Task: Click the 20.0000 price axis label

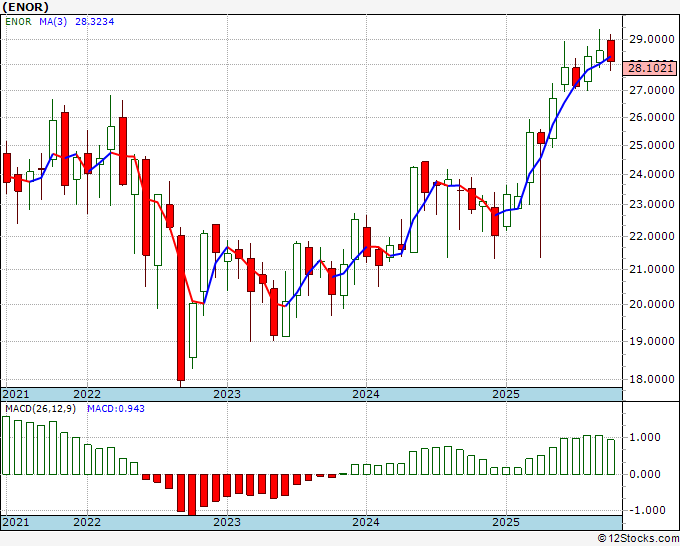Action: 652,304
